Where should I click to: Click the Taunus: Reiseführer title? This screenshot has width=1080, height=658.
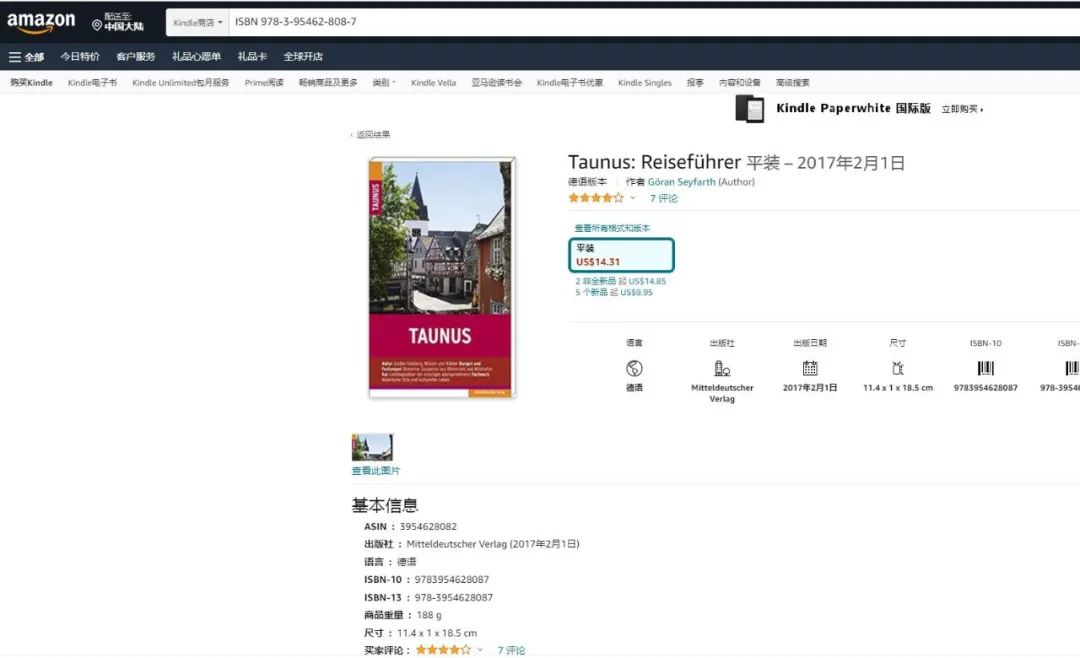pyautogui.click(x=654, y=162)
